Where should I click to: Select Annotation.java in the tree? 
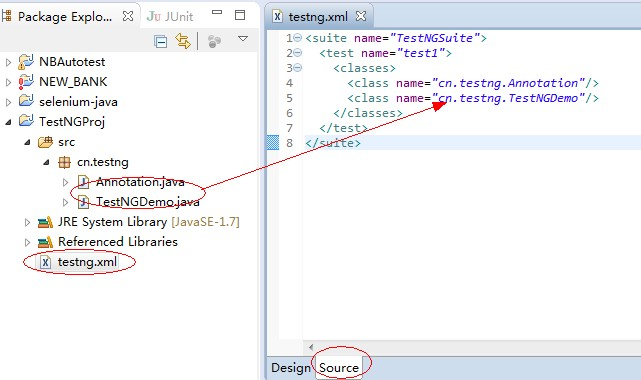tap(140, 182)
